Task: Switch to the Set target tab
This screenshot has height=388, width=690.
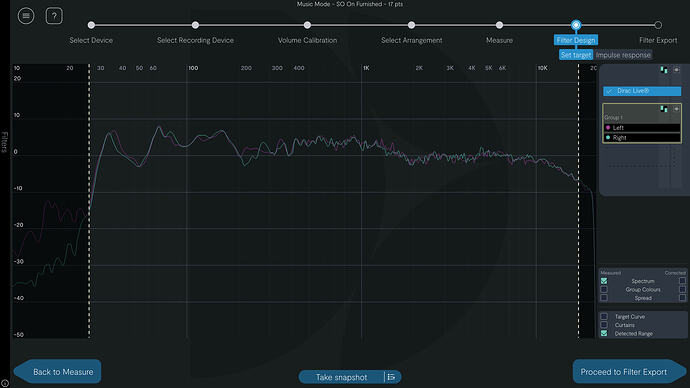Action: coord(576,55)
